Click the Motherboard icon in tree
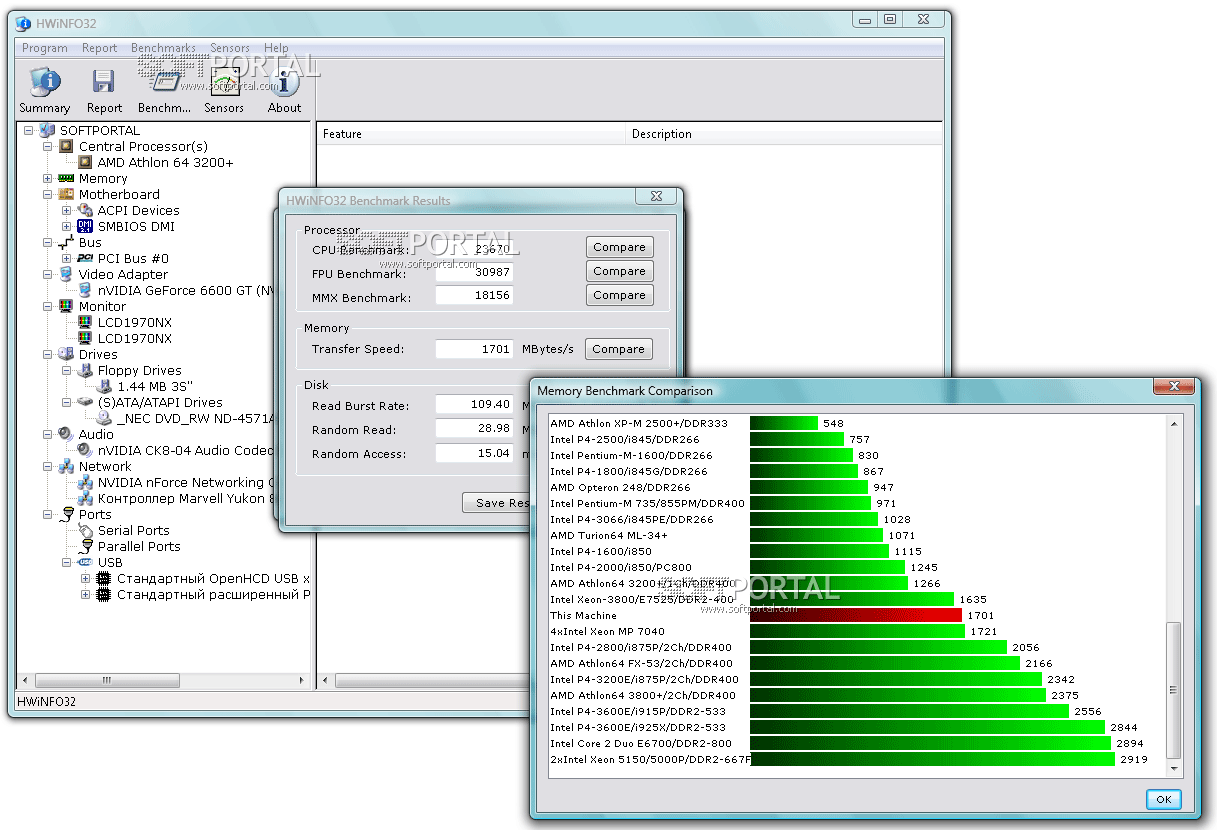The width and height of the screenshot is (1217, 830). 66,194
